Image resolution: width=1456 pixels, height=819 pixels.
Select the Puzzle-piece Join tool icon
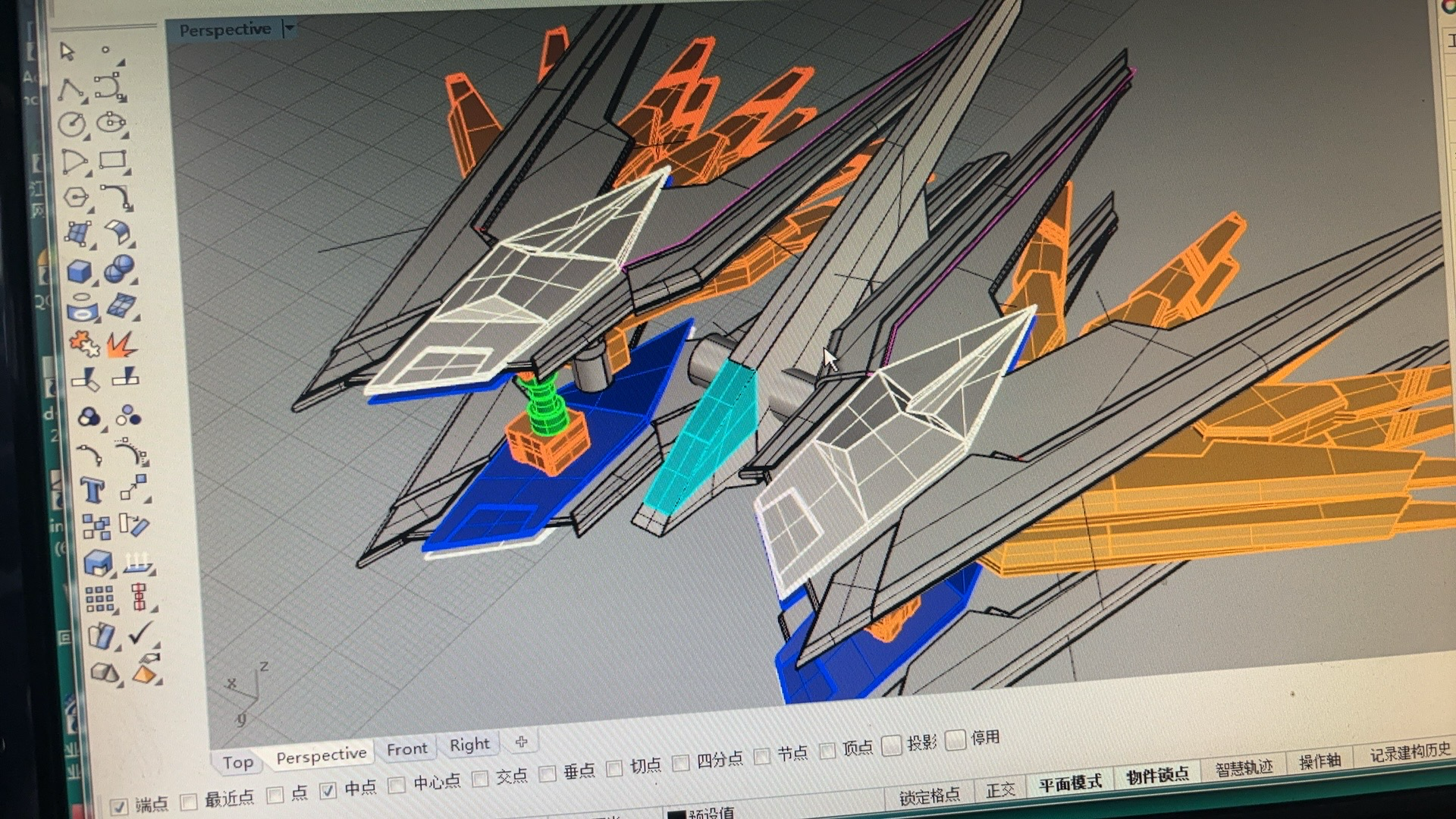[x=83, y=344]
